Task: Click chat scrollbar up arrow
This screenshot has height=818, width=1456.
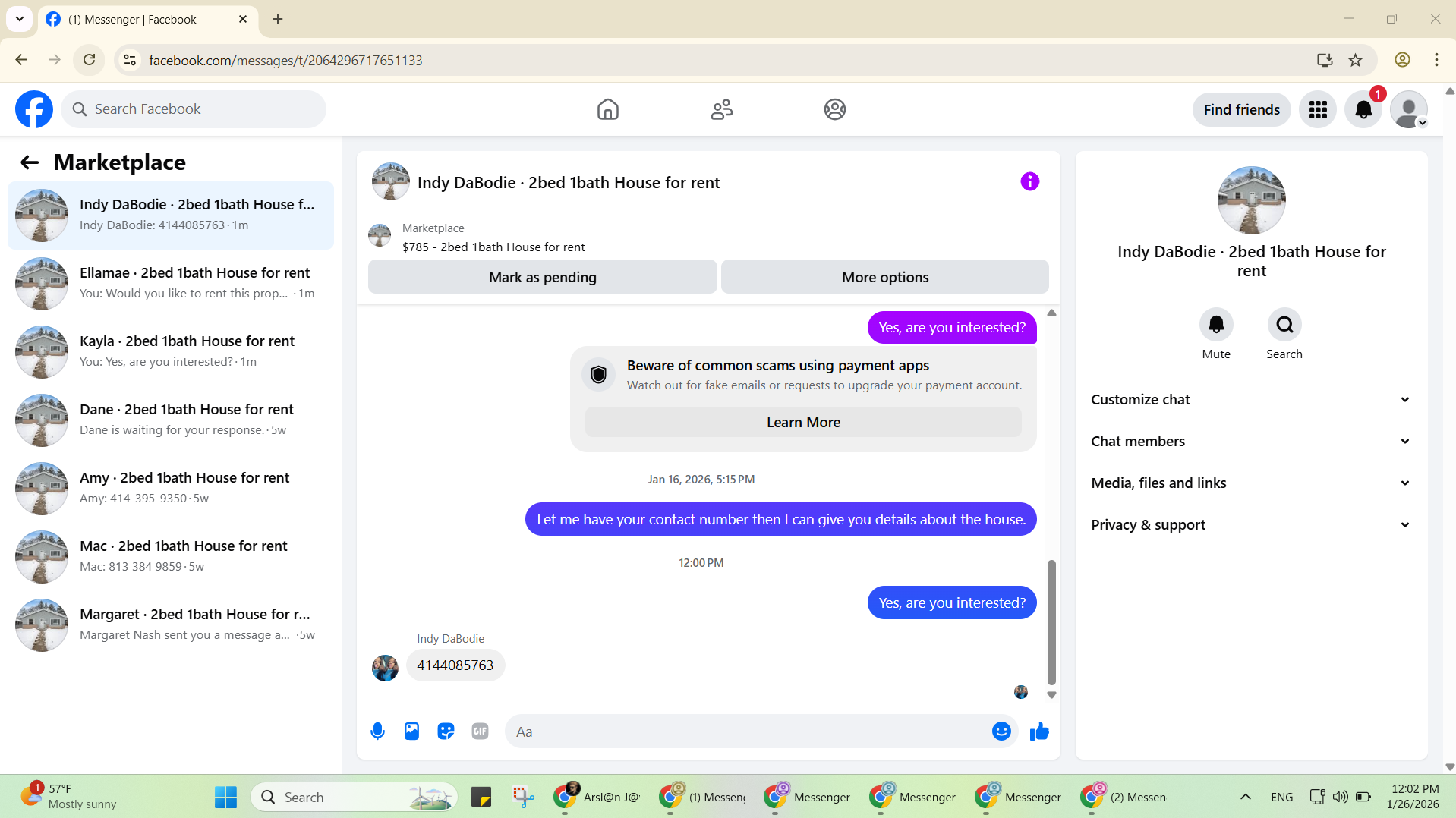Action: click(x=1051, y=313)
